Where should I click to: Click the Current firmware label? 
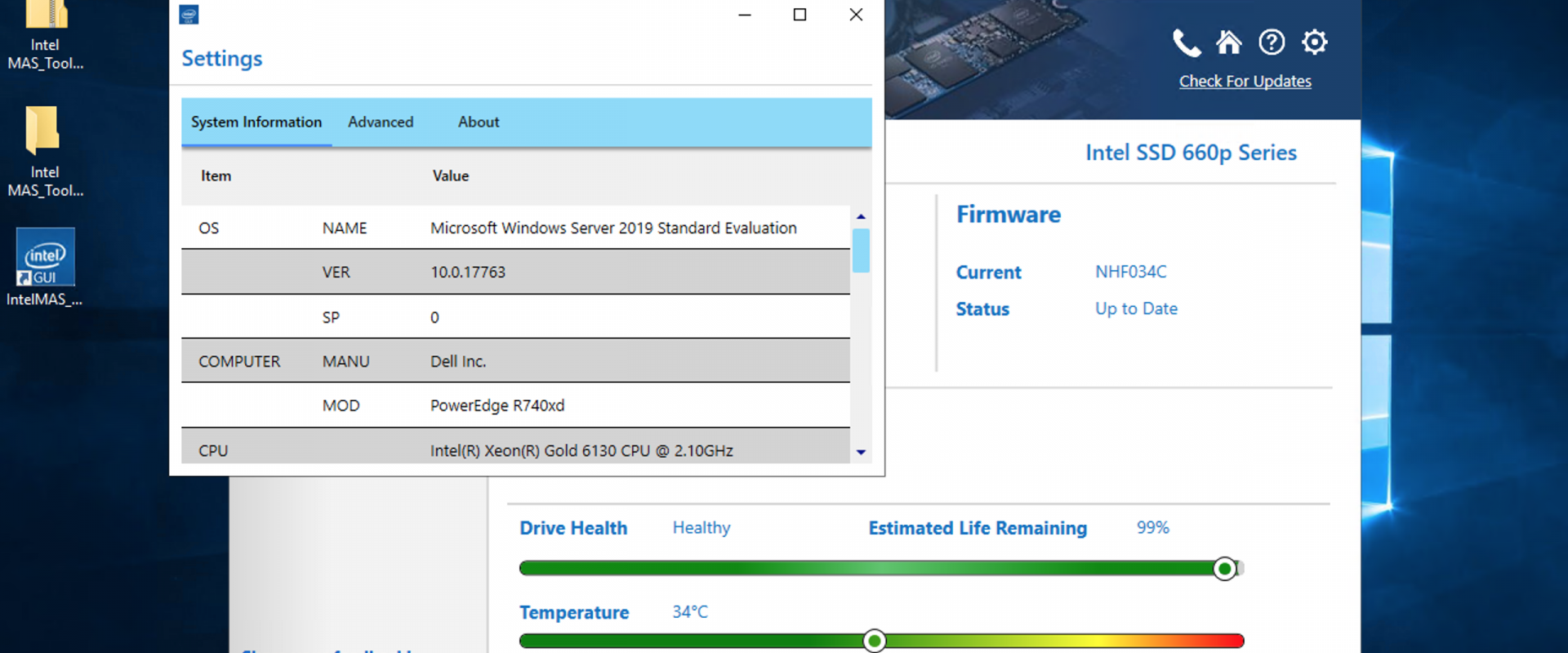(x=988, y=273)
